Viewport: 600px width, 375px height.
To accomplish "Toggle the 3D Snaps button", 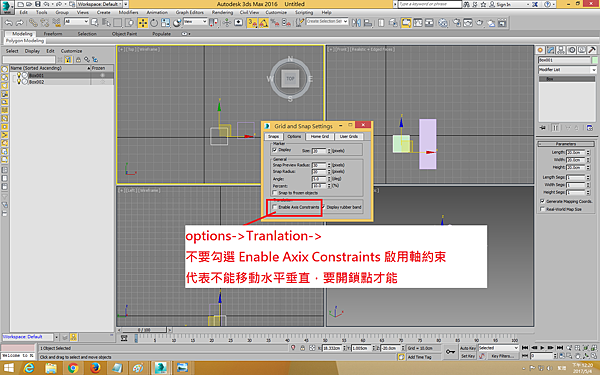I will point(252,23).
